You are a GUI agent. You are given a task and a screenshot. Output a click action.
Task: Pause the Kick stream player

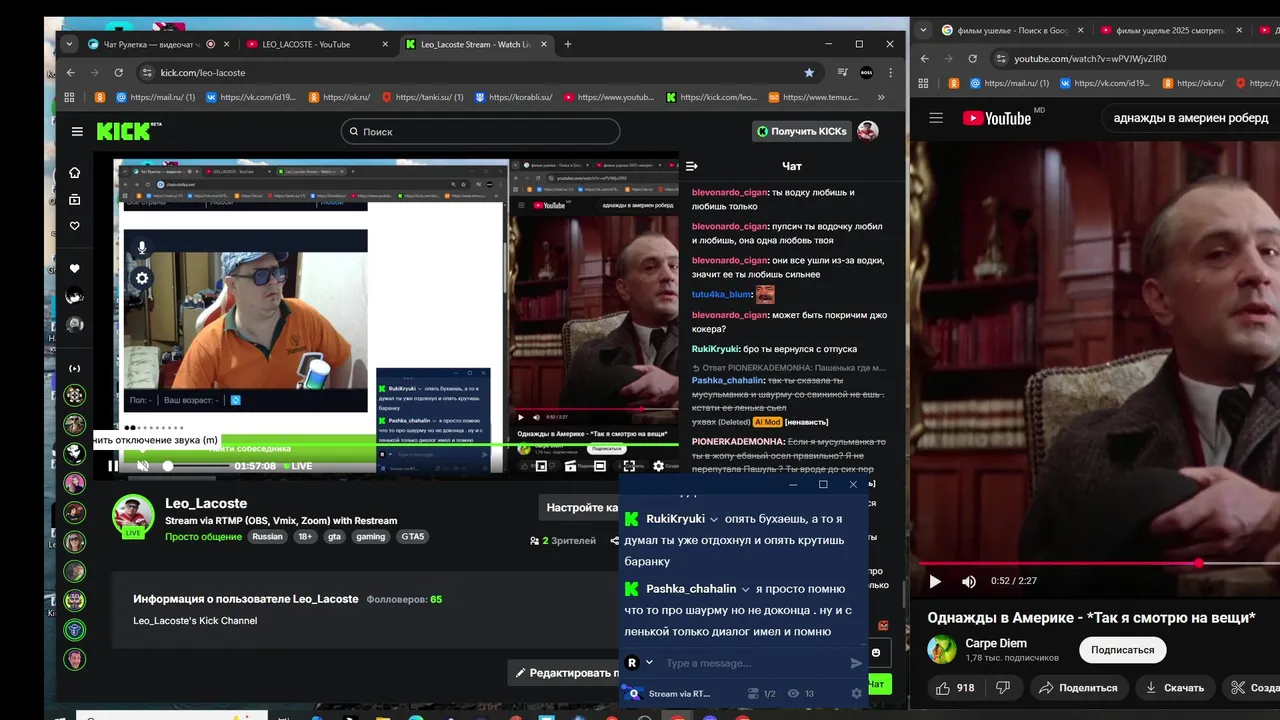pos(113,466)
